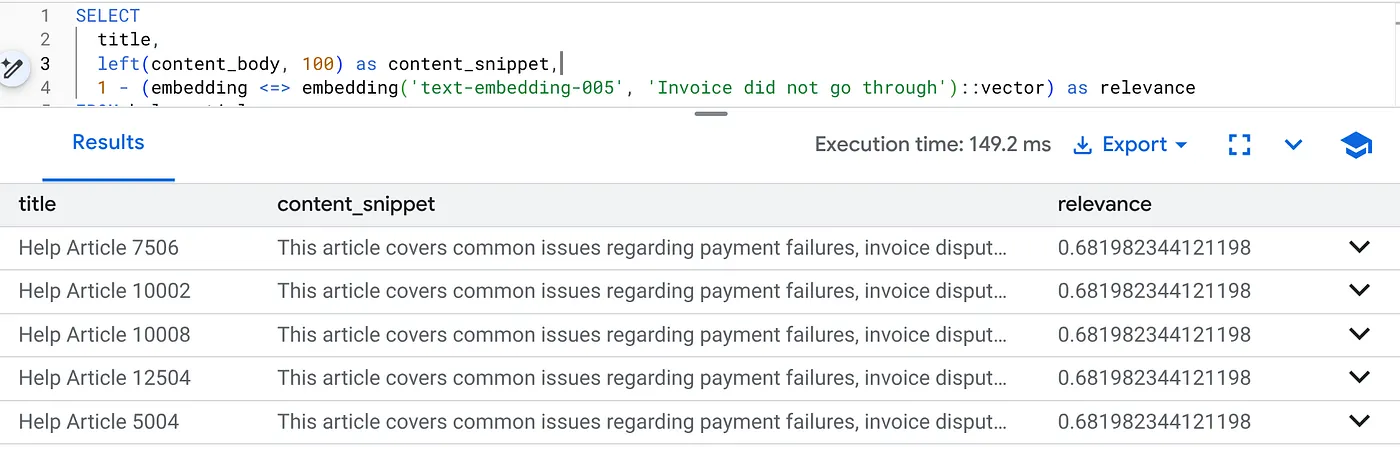
Task: Click the download icon beside Export
Action: point(1082,145)
